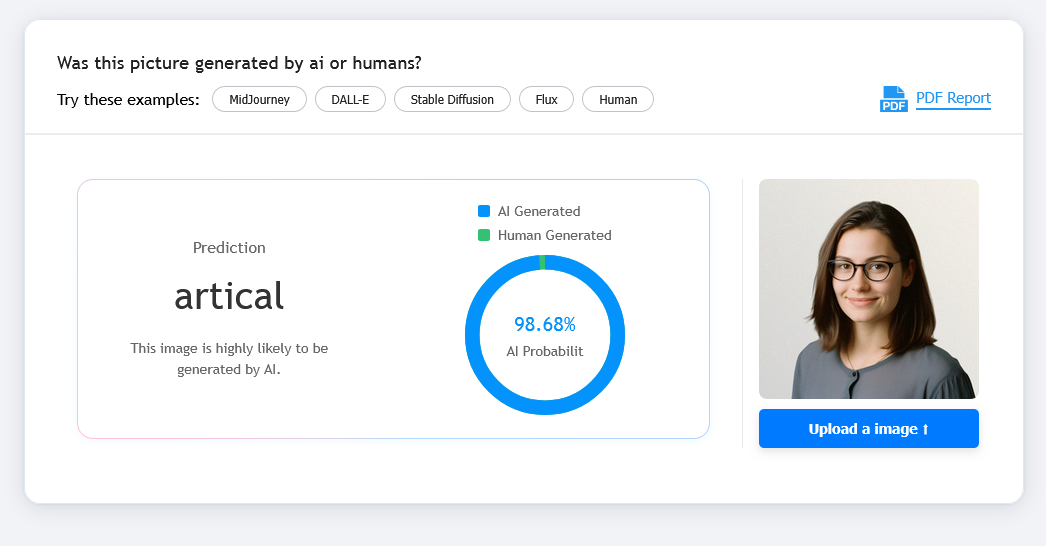Toggle the AI Generated legend label

[539, 211]
